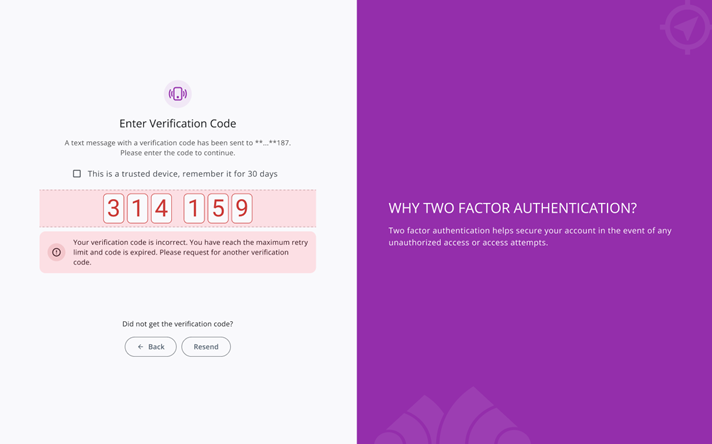
Task: Click the two factor authentication explanation paragraph
Action: (x=529, y=237)
